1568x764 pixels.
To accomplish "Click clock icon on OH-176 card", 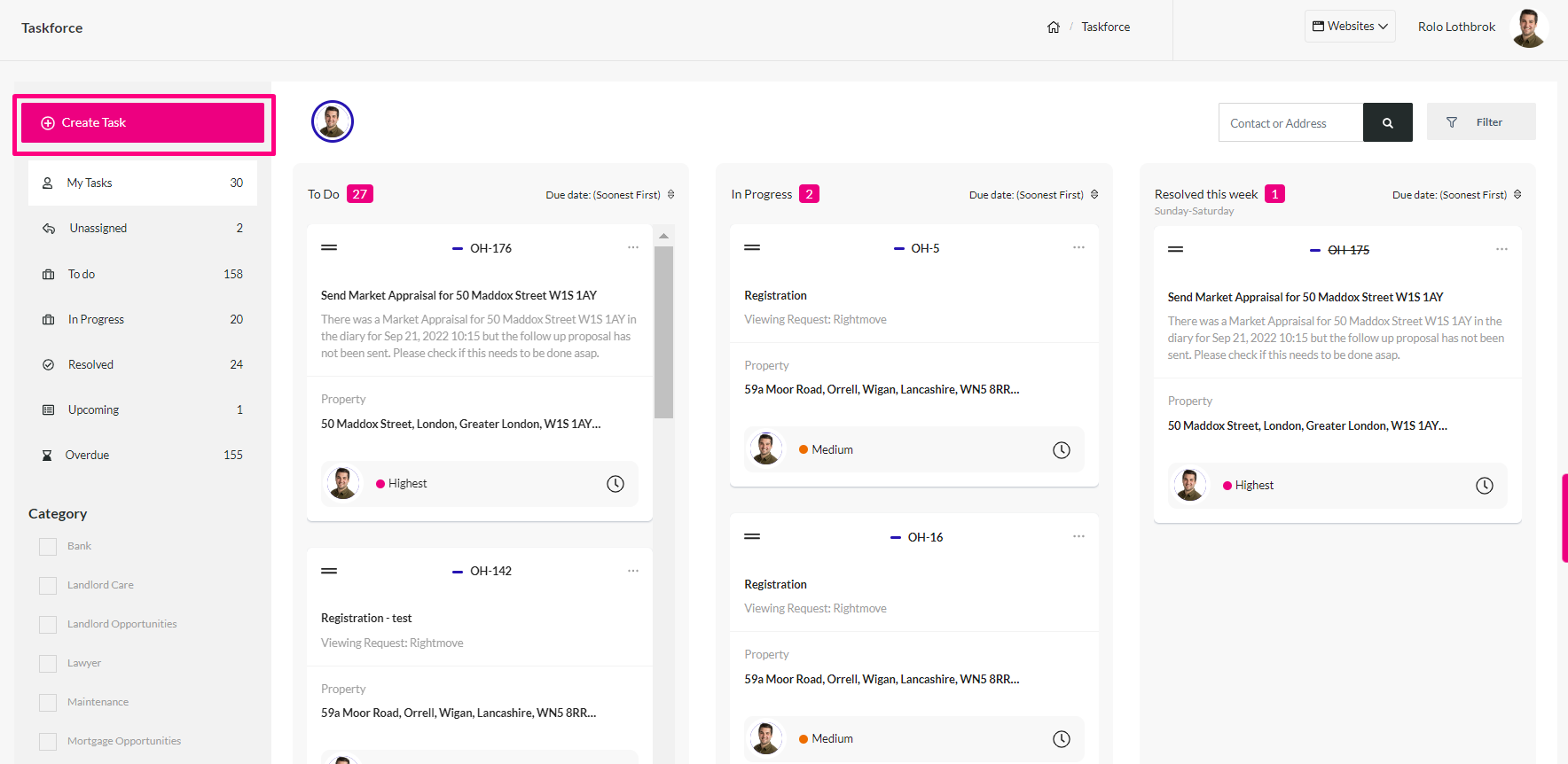I will tap(615, 484).
